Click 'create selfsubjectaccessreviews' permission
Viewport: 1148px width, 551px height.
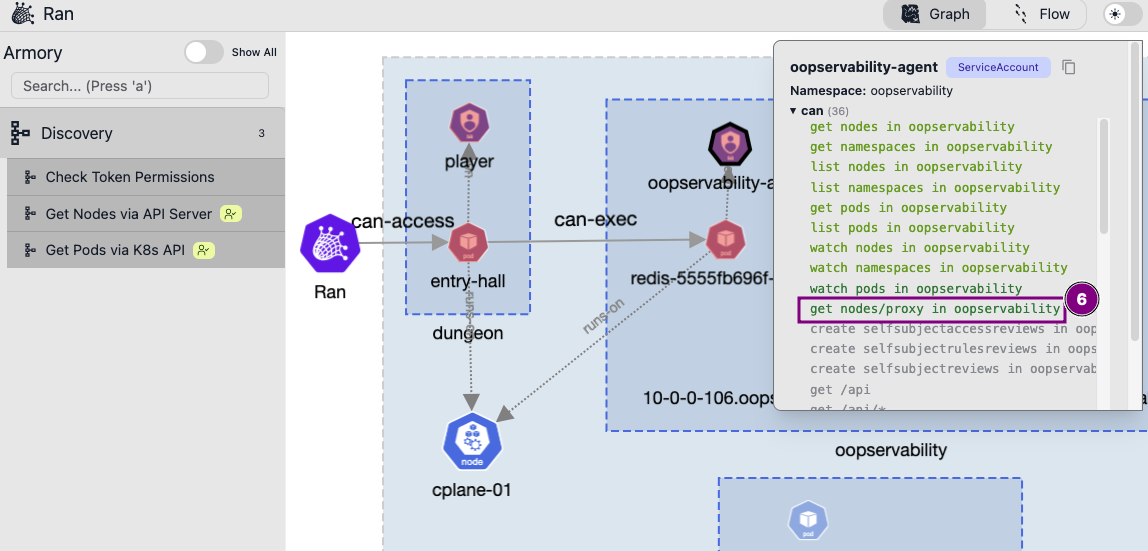953,329
